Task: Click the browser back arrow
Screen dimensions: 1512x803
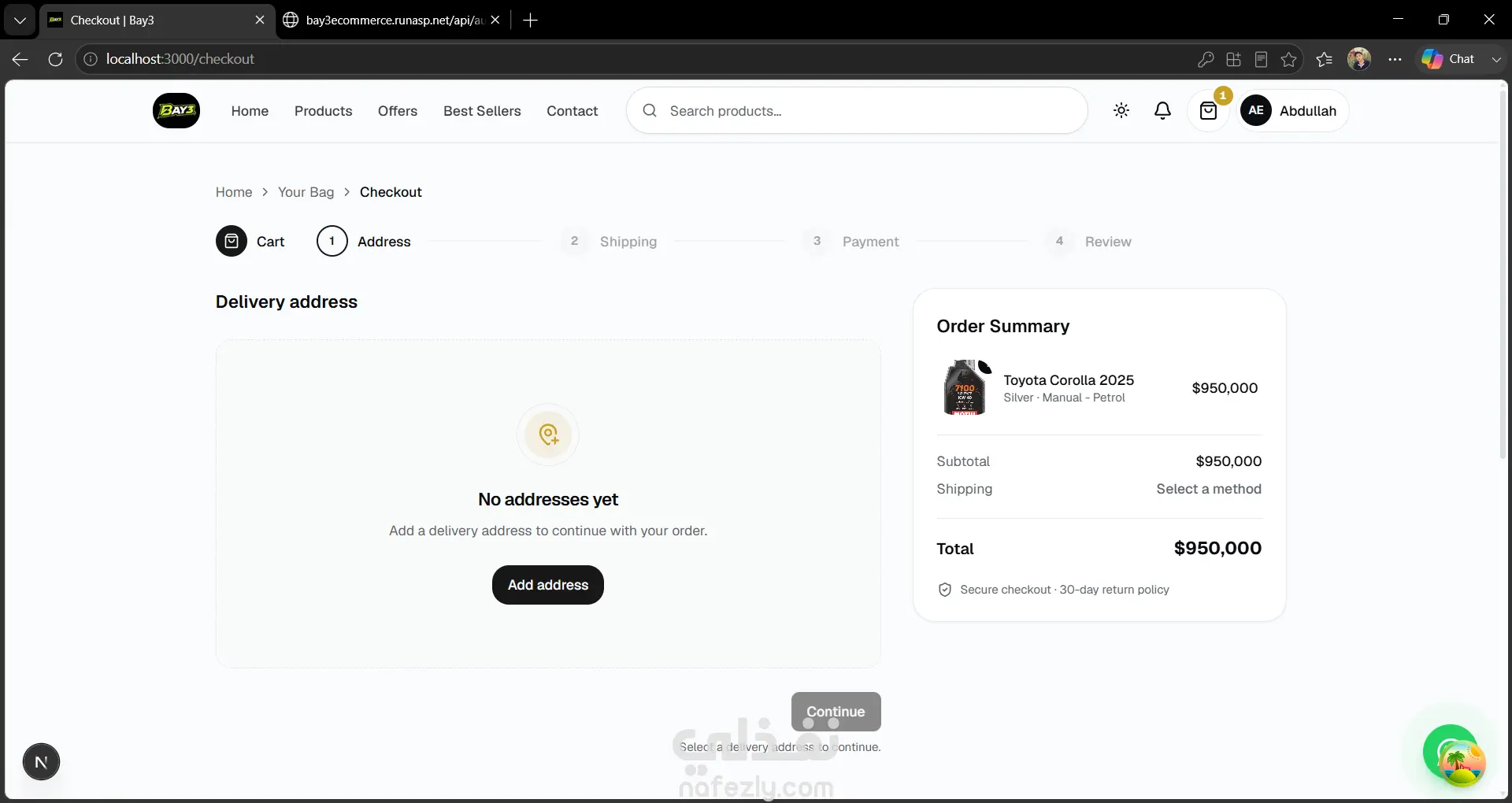Action: coord(20,59)
